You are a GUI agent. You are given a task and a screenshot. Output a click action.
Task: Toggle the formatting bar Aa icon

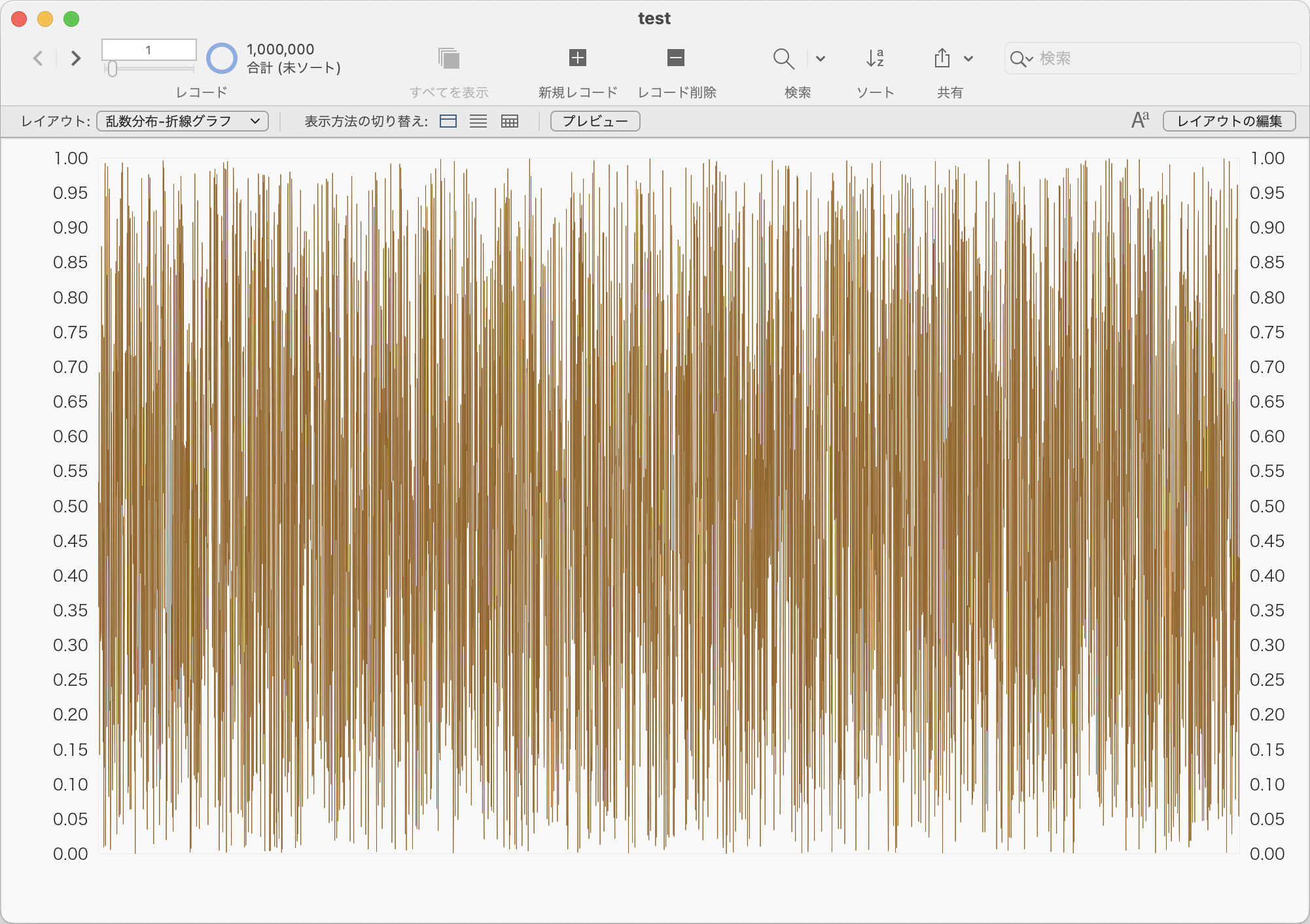coord(1140,120)
